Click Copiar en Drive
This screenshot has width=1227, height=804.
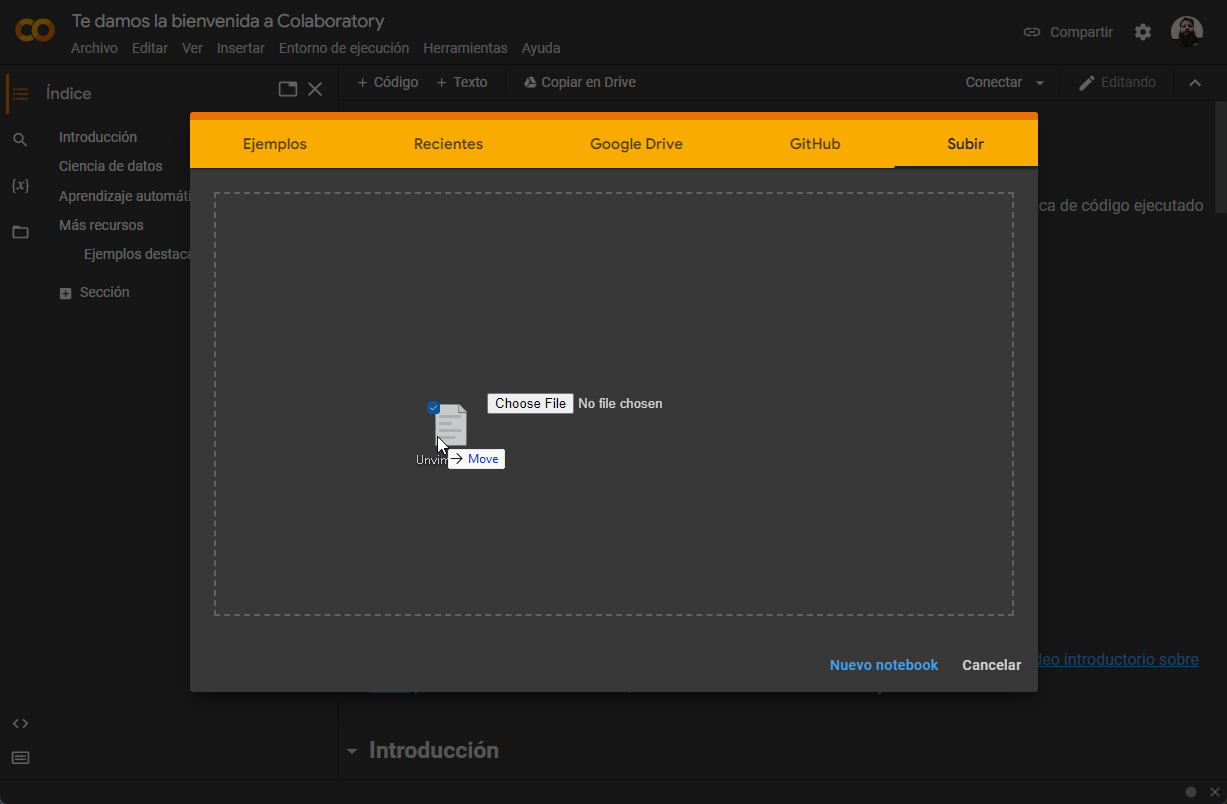pos(580,82)
